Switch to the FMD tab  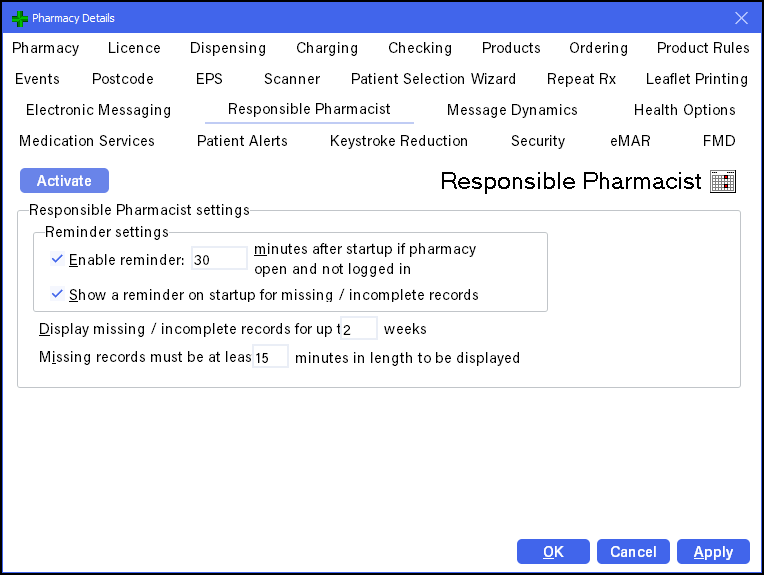(x=719, y=141)
